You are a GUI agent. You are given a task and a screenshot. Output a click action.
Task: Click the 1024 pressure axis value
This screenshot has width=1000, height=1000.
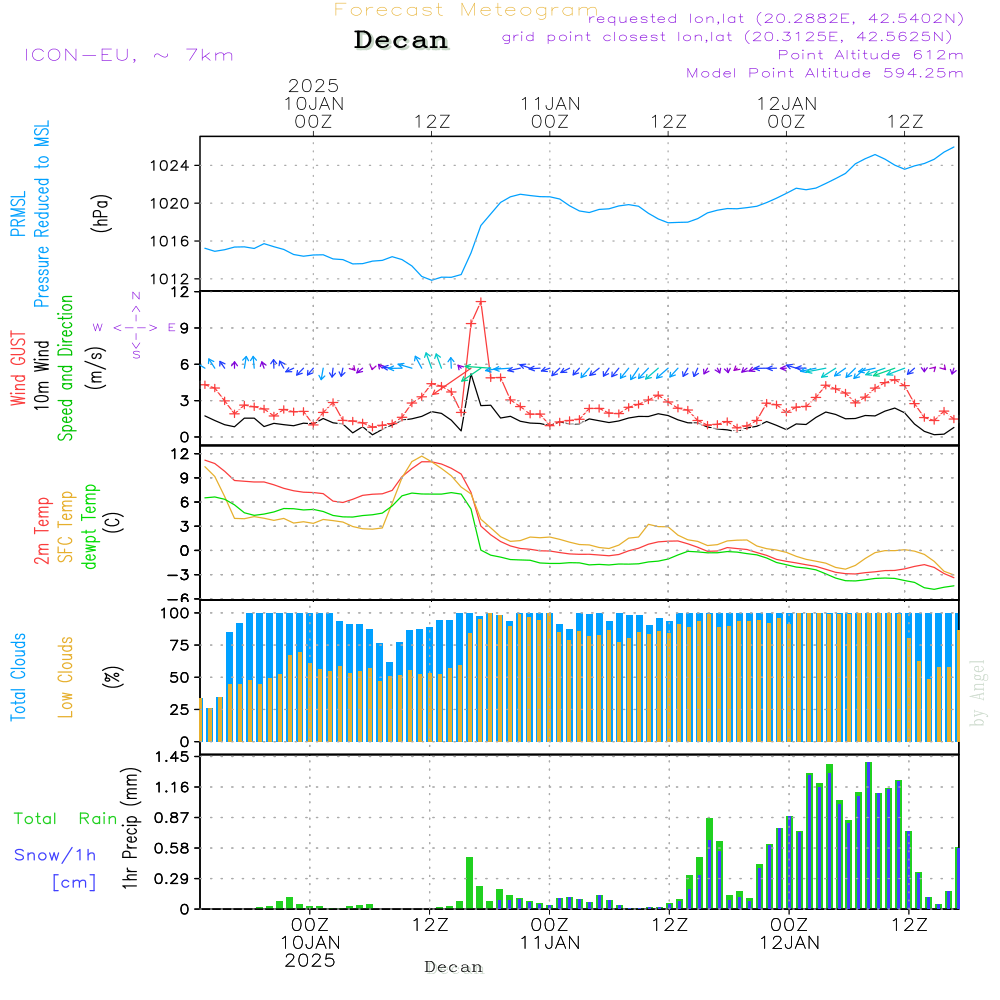169,166
